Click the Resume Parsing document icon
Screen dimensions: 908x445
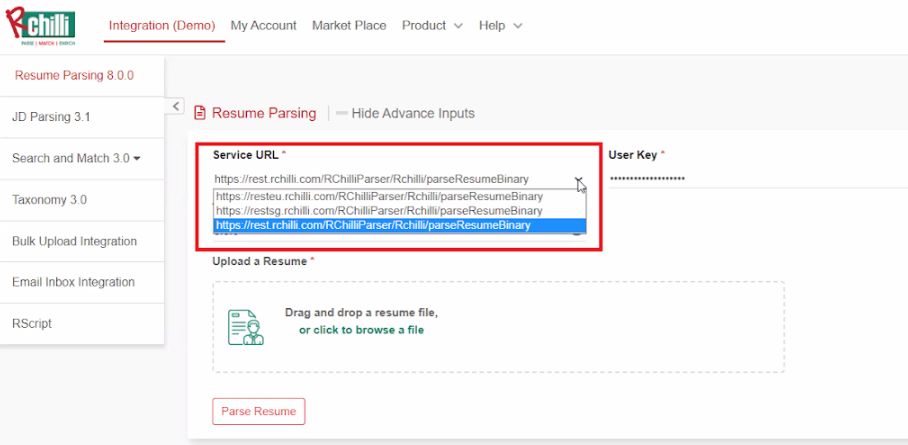[200, 113]
